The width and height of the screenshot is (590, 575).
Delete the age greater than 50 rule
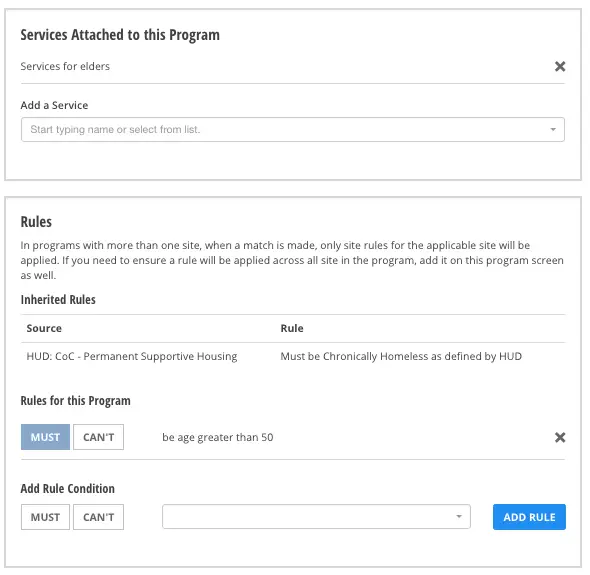(x=560, y=437)
